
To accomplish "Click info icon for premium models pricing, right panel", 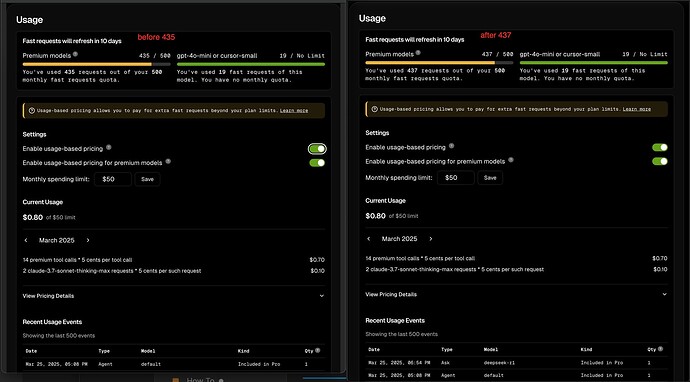I will tap(511, 160).
